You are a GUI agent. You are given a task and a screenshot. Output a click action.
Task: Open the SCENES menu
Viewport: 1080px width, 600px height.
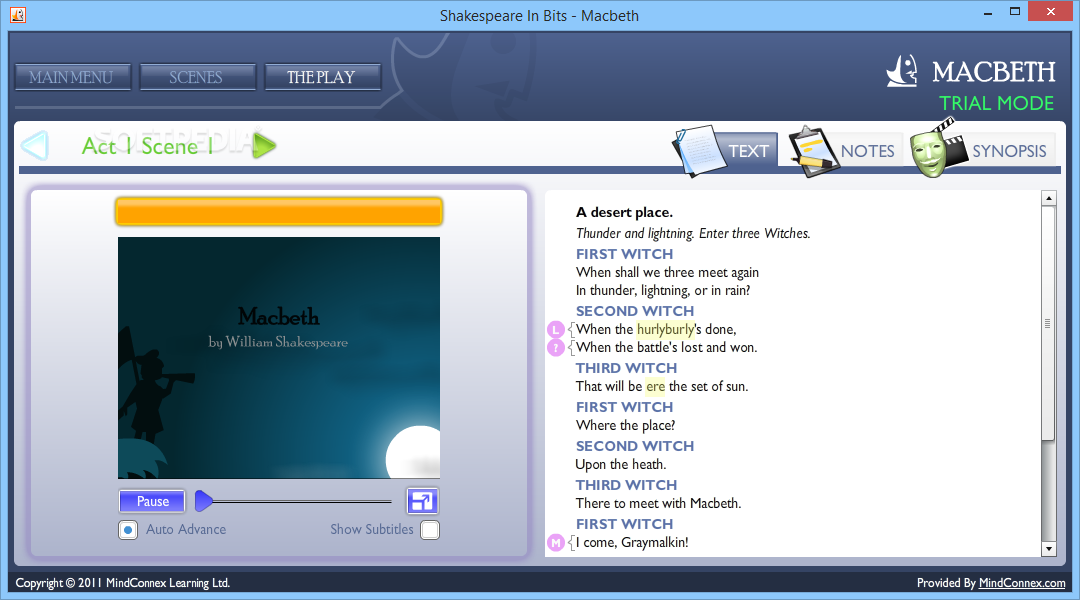pyautogui.click(x=198, y=77)
